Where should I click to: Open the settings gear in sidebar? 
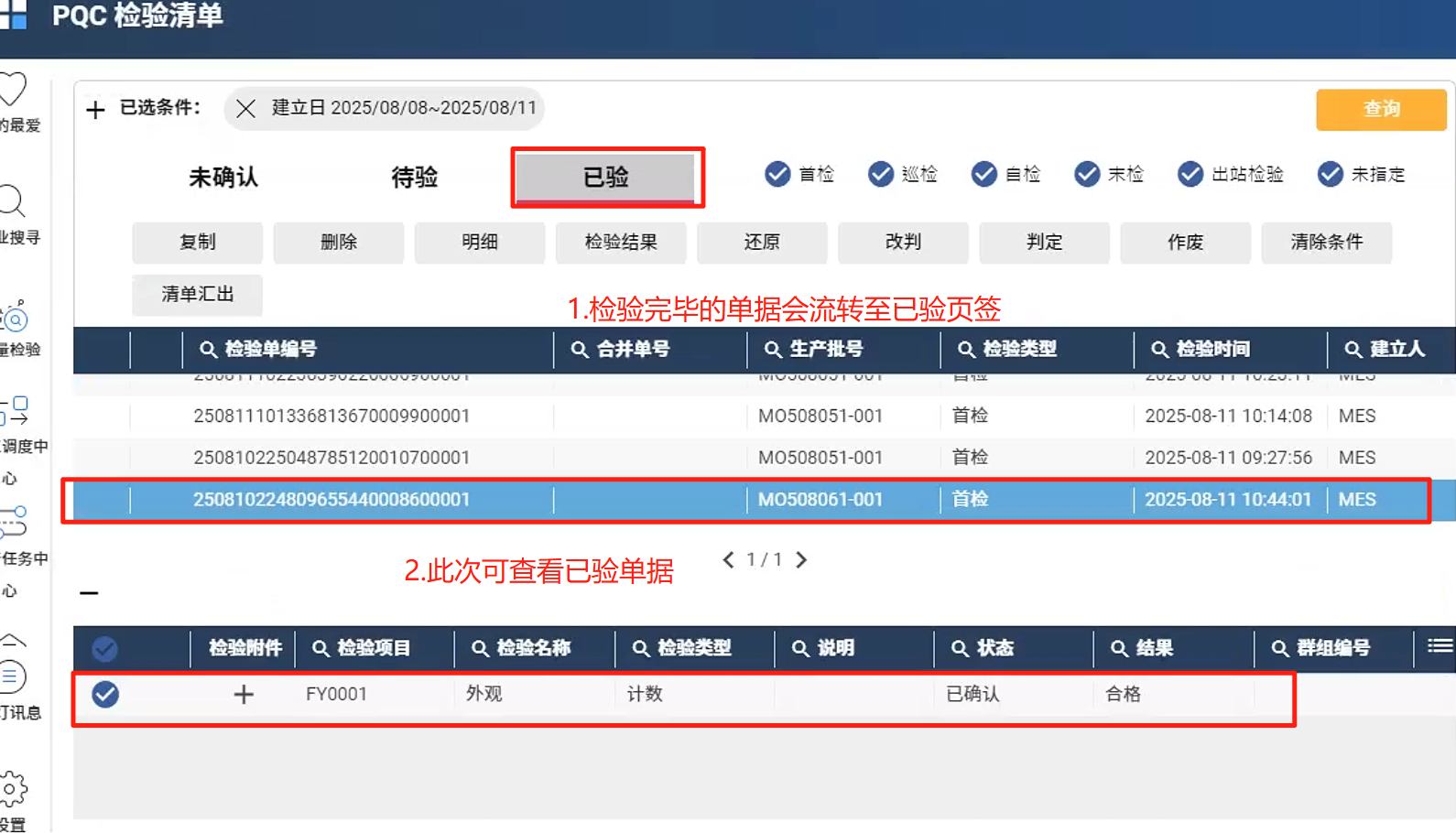13,787
